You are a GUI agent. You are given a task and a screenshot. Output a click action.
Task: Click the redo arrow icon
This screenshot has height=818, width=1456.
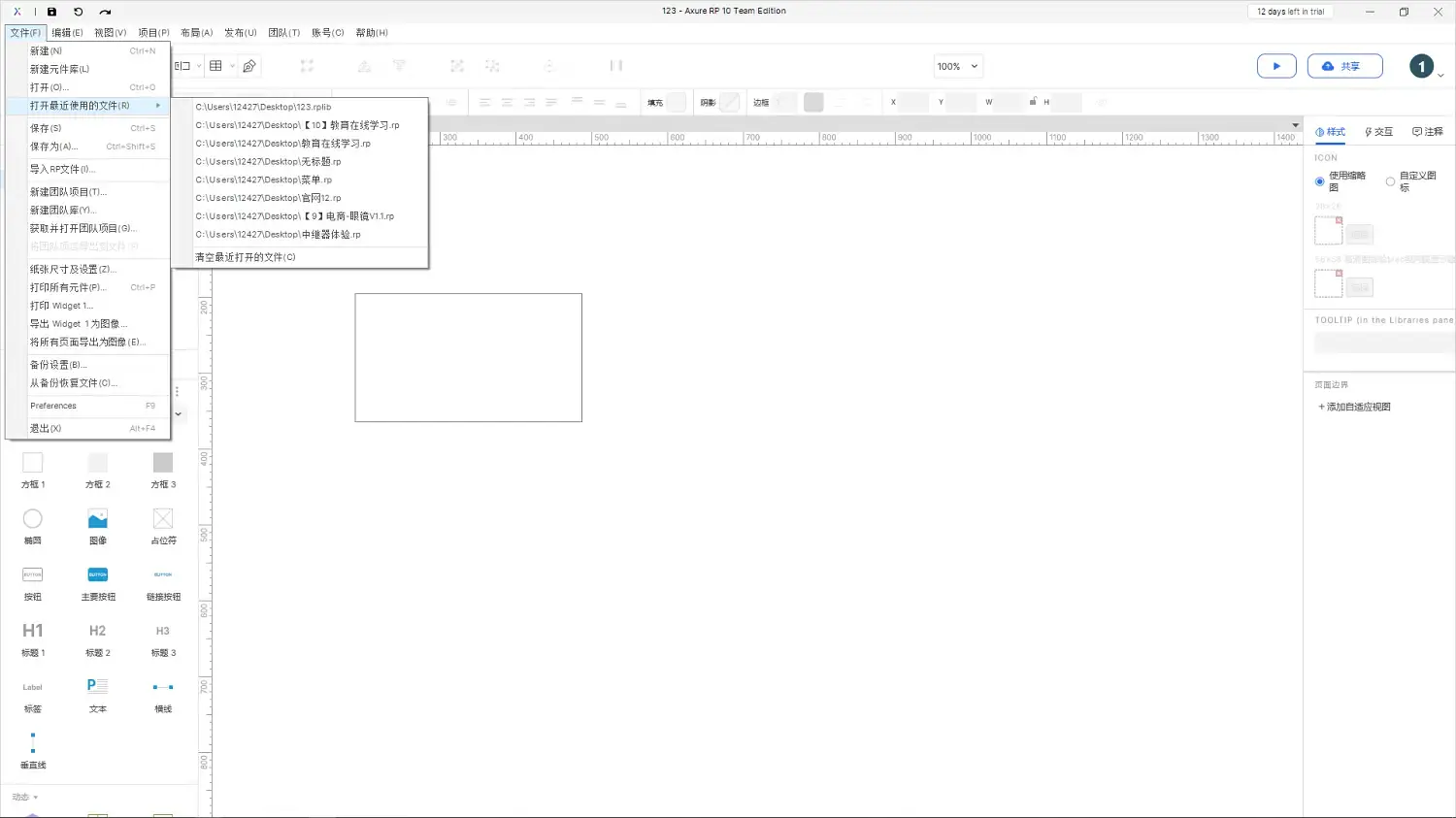point(105,12)
